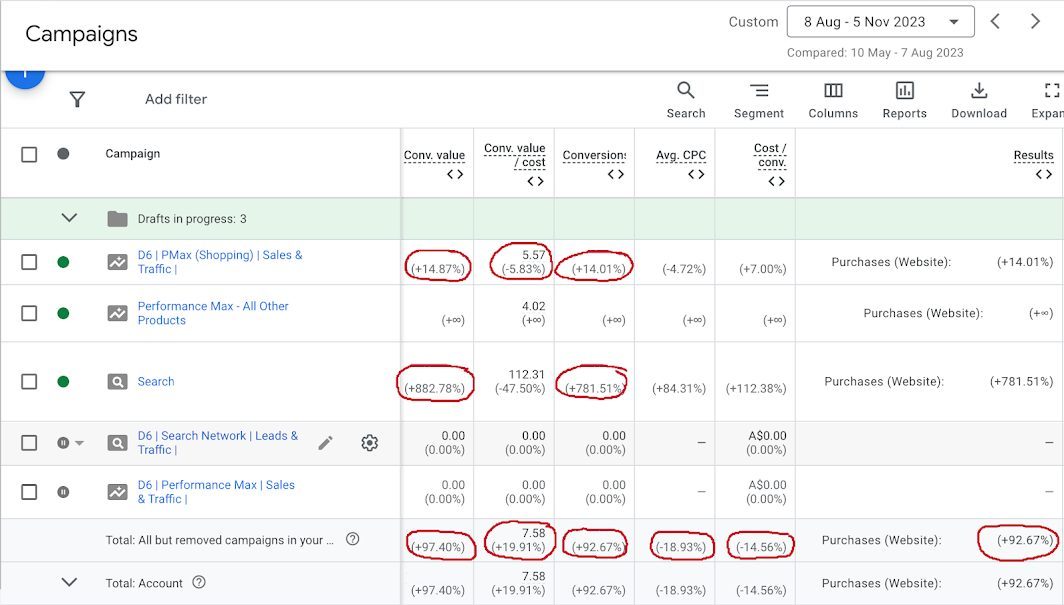Expand the Total: Account row chevron

[69, 582]
